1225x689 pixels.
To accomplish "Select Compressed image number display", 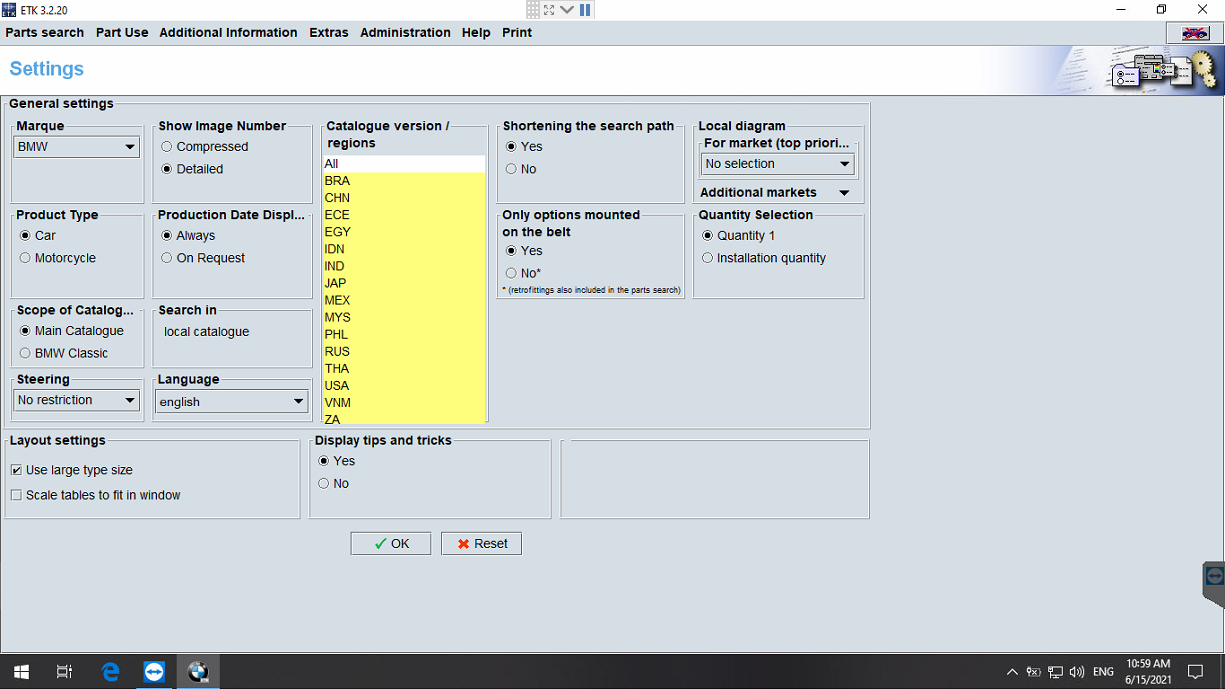I will 204,146.
